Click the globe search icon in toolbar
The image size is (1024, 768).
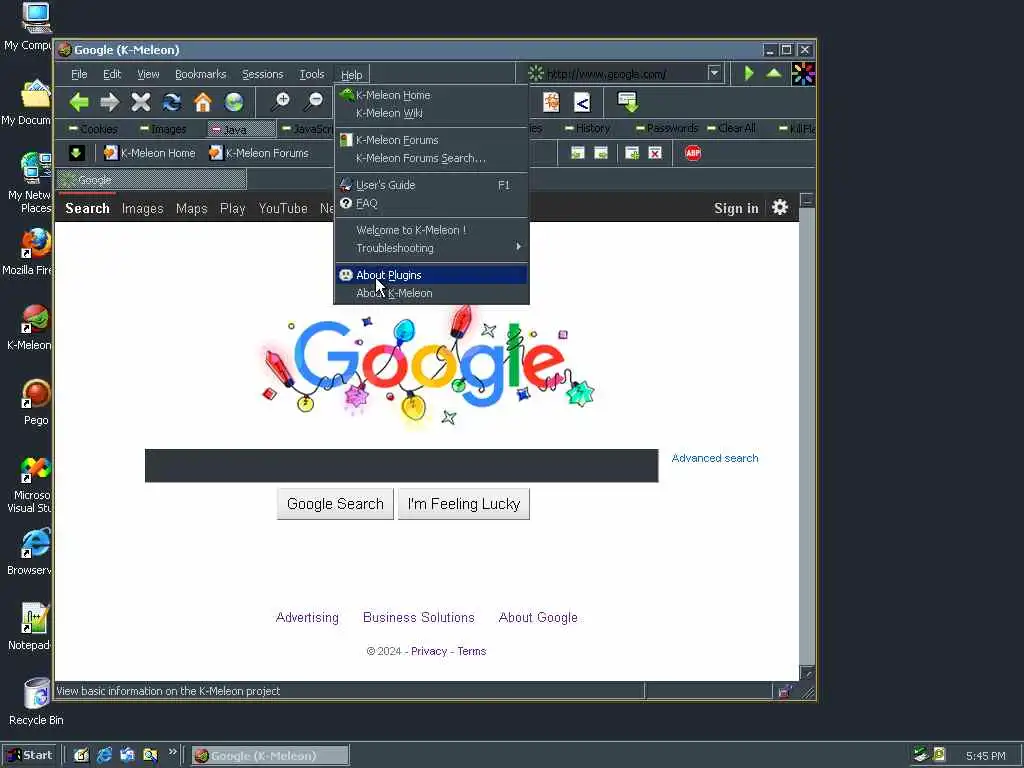(234, 102)
